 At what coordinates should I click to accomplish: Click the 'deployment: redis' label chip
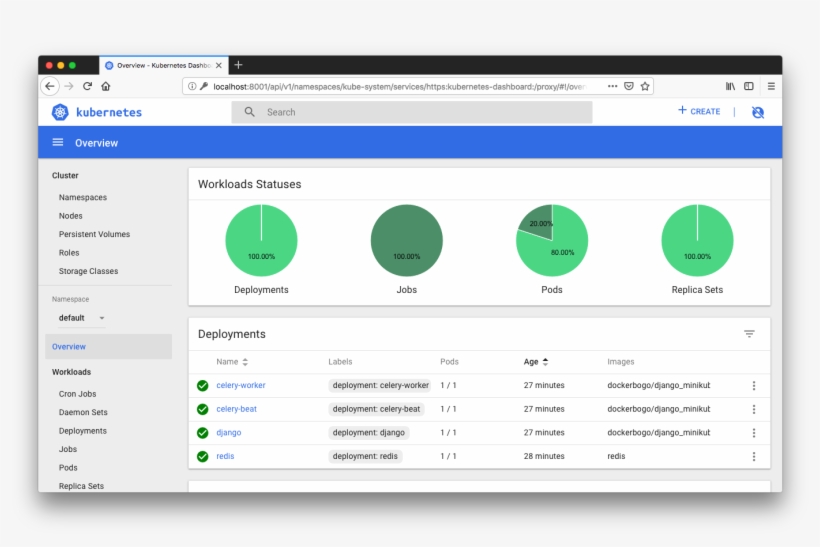[x=365, y=456]
